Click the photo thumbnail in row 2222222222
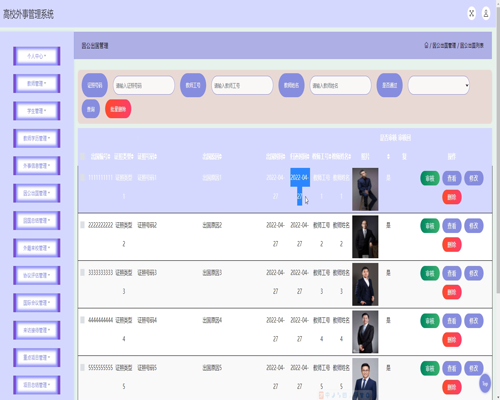The image size is (500, 400). [365, 237]
